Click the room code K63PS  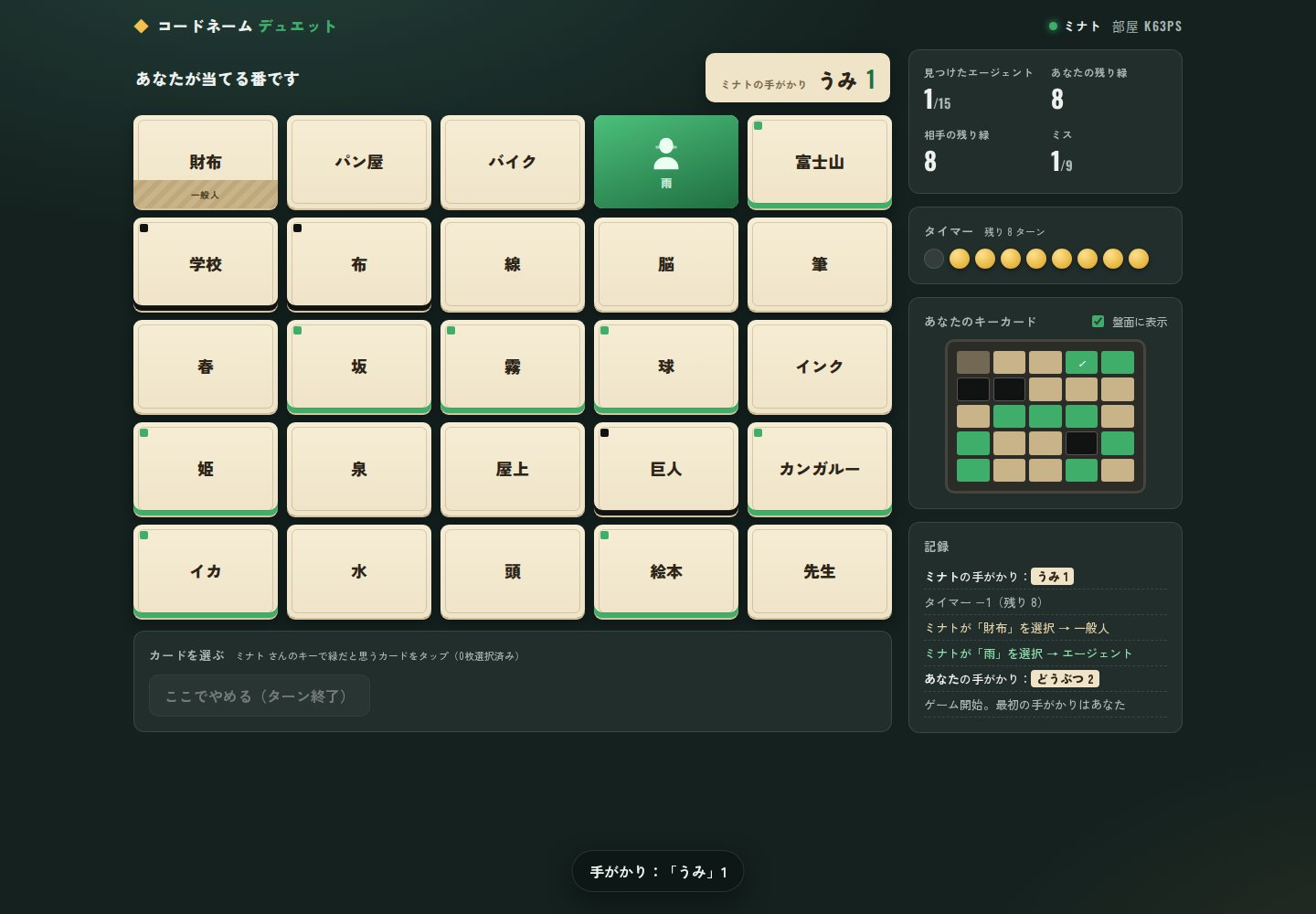[1163, 27]
